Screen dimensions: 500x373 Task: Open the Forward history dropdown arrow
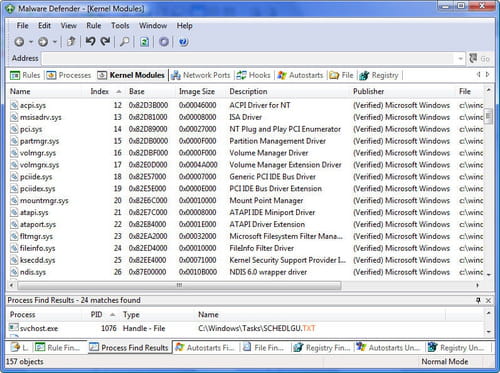tap(55, 42)
